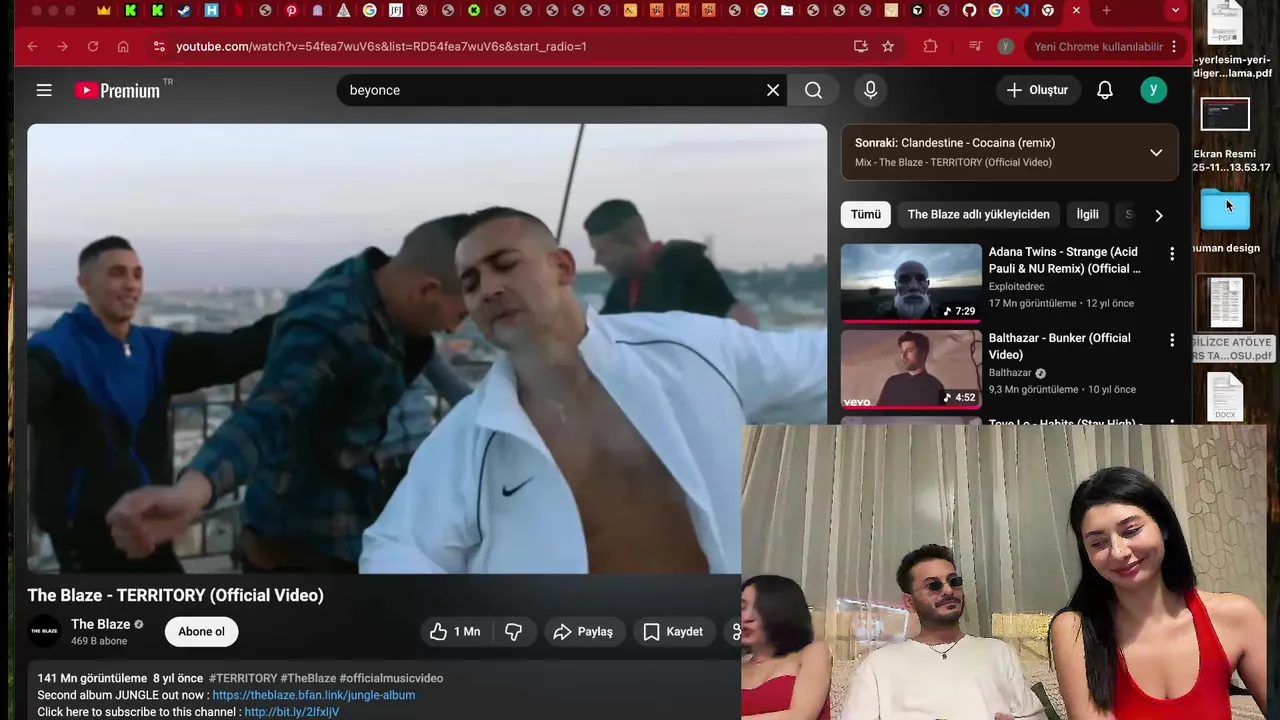The height and width of the screenshot is (720, 1280).
Task: Click the magnifier search button
Action: click(x=814, y=90)
